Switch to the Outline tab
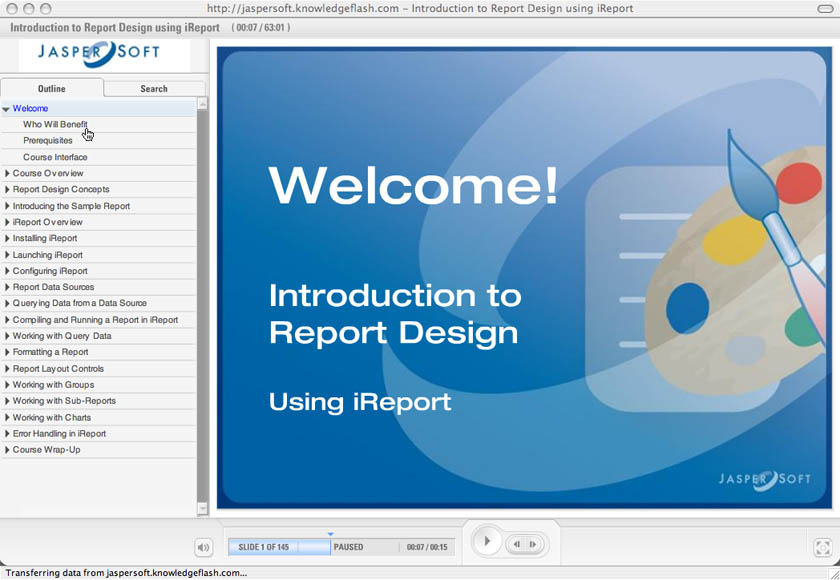The image size is (840, 580). (x=52, y=88)
